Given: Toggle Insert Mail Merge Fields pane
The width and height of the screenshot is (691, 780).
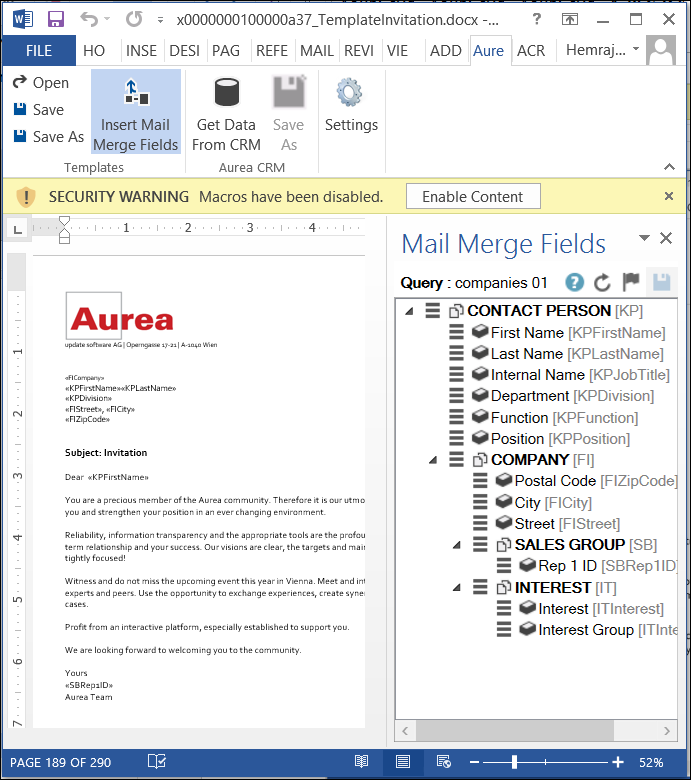Looking at the screenshot, I should pyautogui.click(x=136, y=112).
